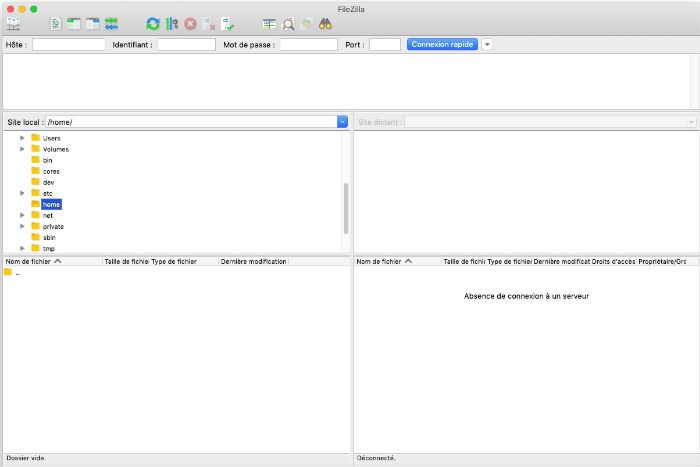Click the reconnect to last server icon

click(228, 24)
